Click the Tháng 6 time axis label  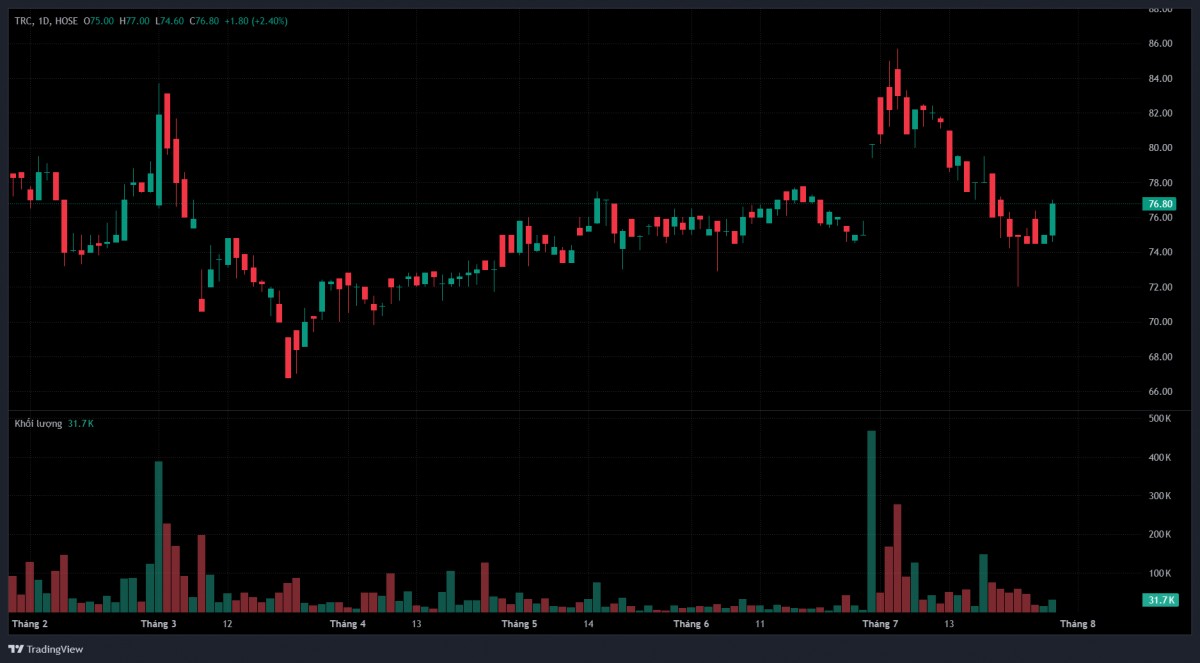[x=691, y=624]
